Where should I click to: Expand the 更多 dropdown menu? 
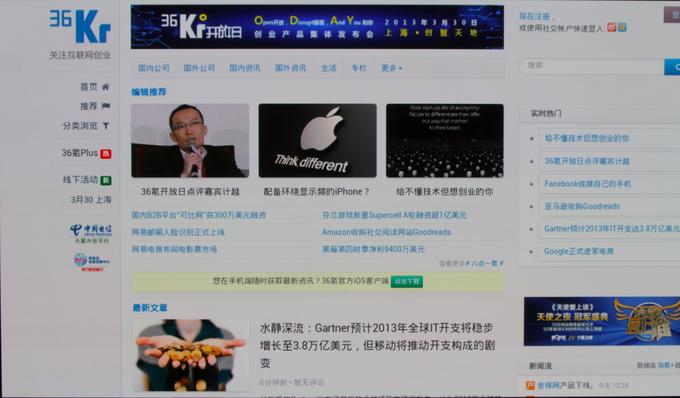[392, 68]
